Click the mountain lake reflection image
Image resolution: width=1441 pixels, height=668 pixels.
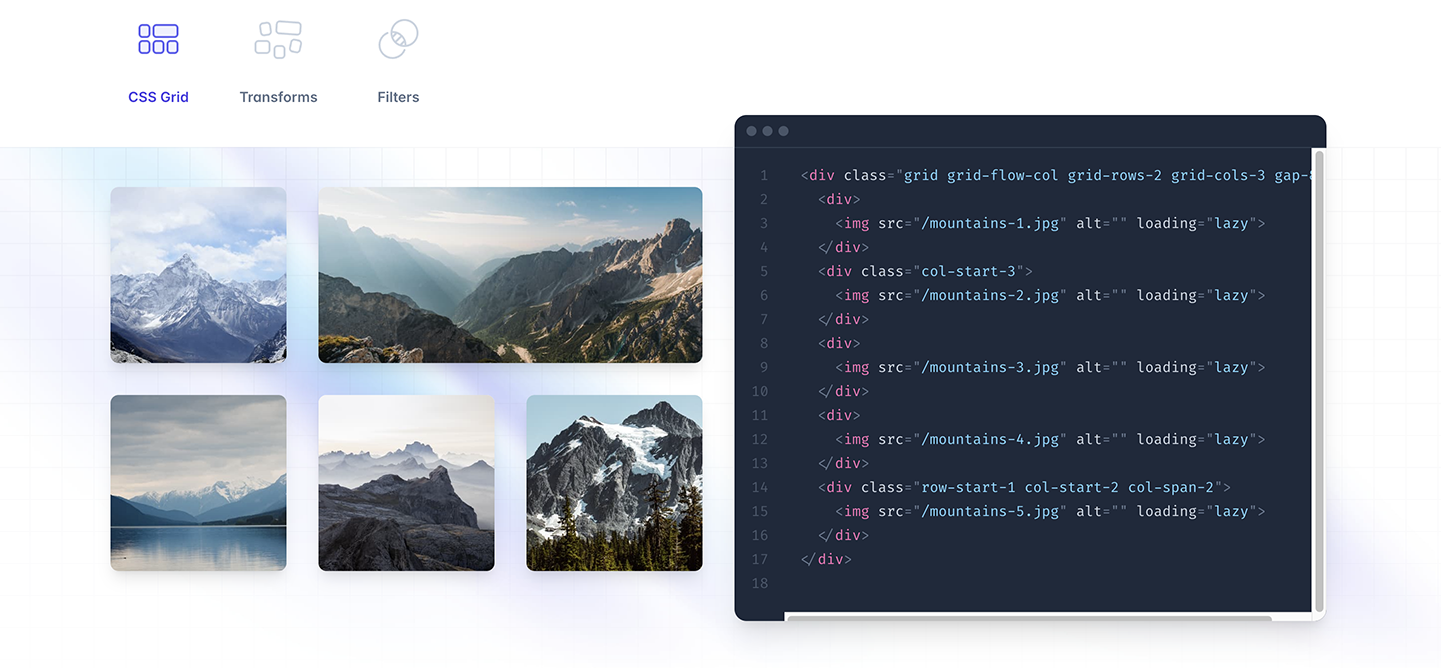tap(198, 483)
